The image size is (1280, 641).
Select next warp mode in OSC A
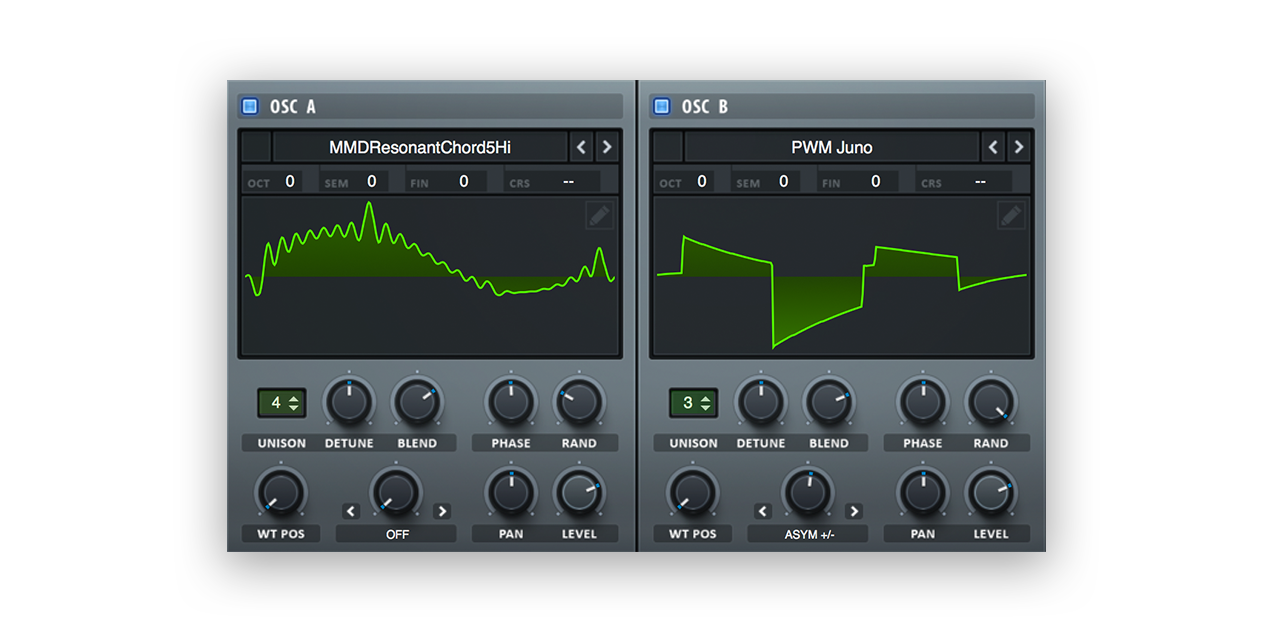441,511
